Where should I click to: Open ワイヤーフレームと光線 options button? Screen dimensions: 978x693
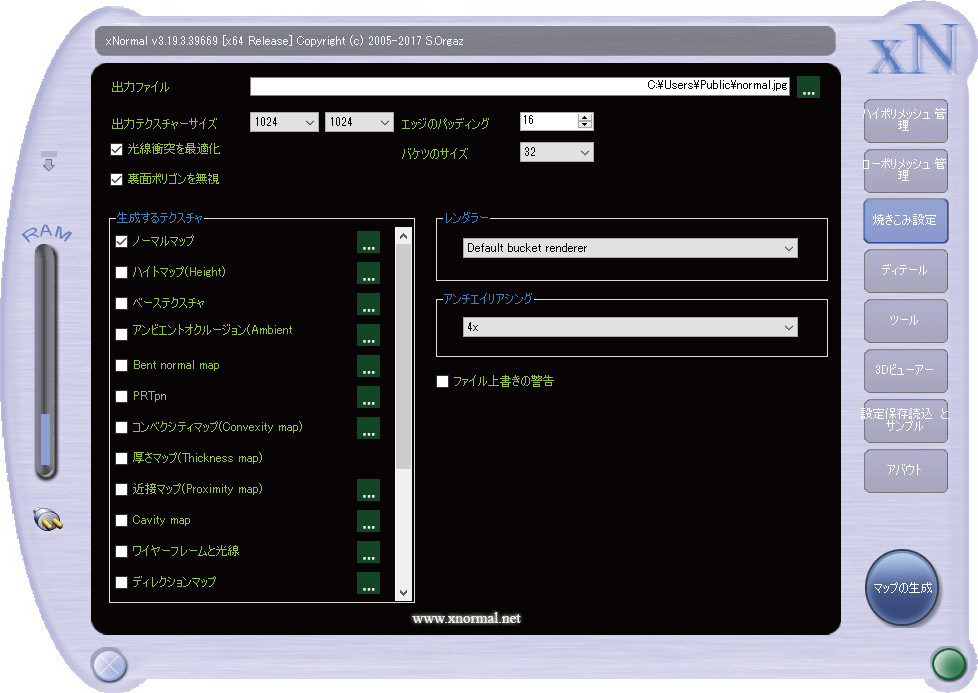368,552
